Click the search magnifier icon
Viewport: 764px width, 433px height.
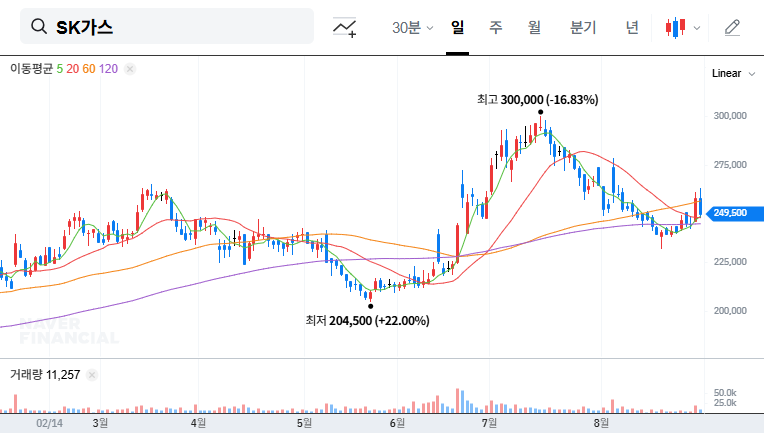coord(39,26)
